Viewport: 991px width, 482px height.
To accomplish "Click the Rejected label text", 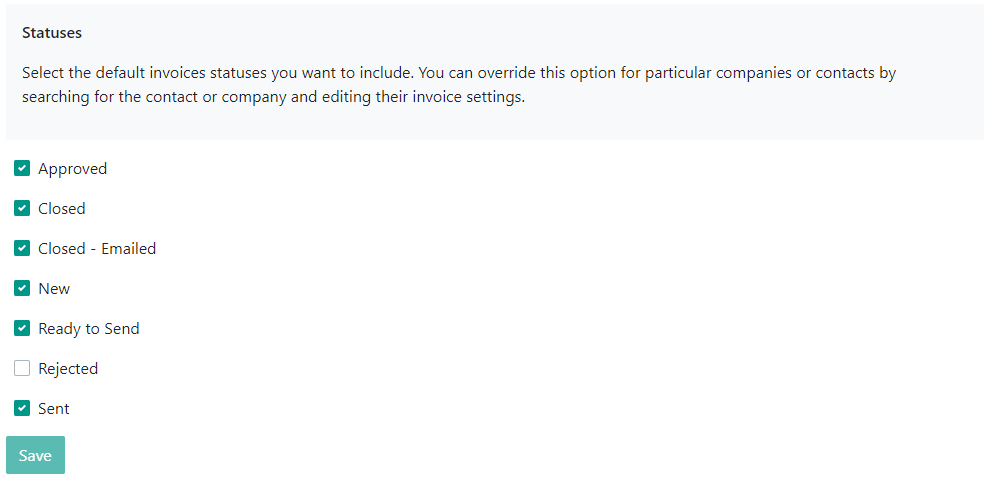I will point(68,368).
